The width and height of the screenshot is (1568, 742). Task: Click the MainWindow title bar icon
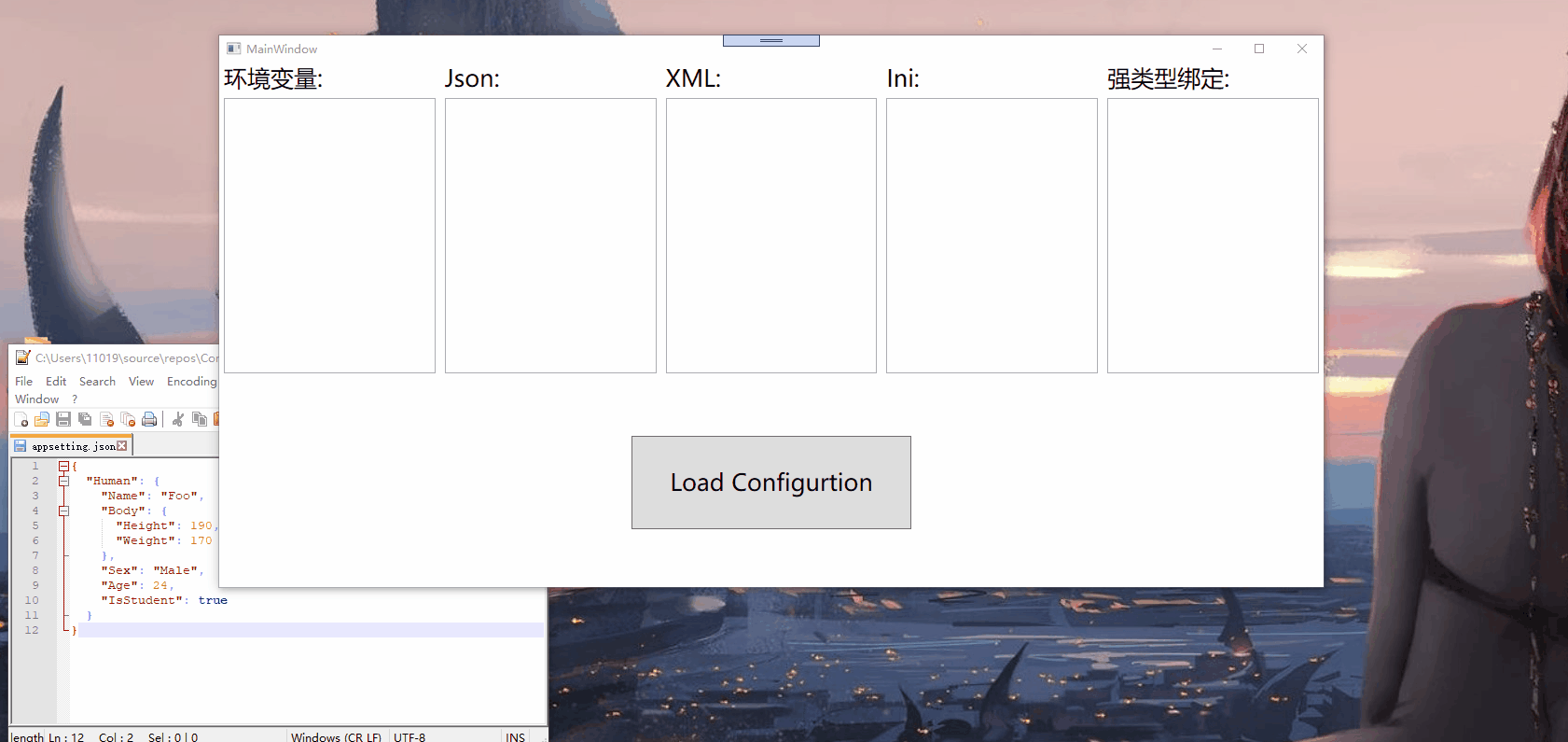click(234, 49)
